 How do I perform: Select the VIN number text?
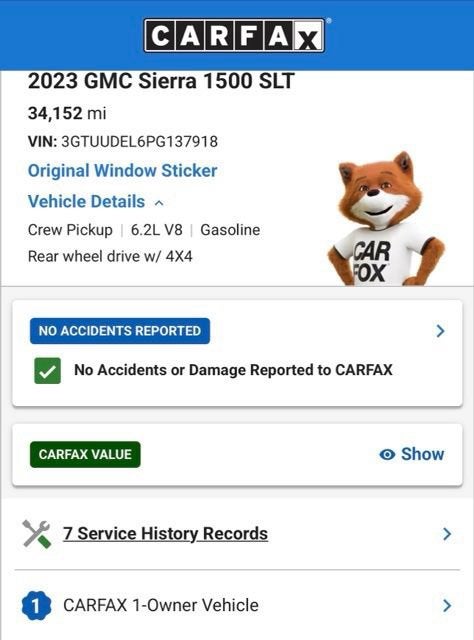(x=140, y=142)
